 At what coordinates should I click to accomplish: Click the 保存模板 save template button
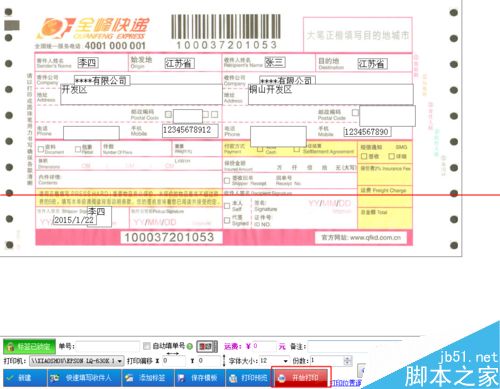200,378
